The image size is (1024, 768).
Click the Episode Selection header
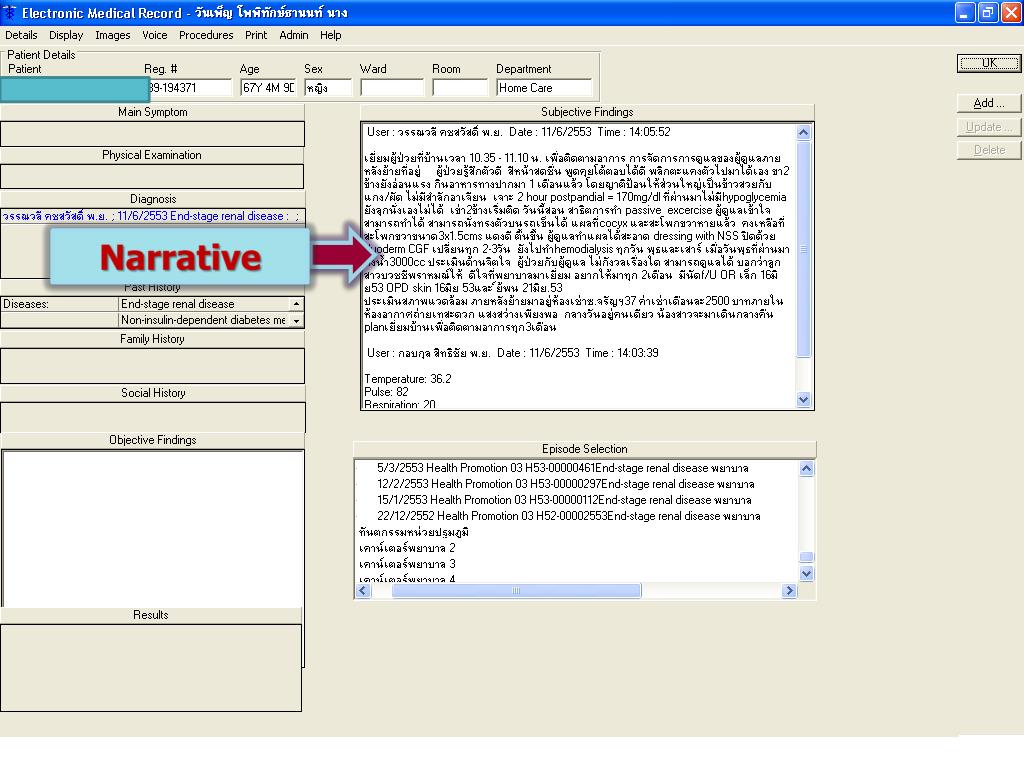584,449
